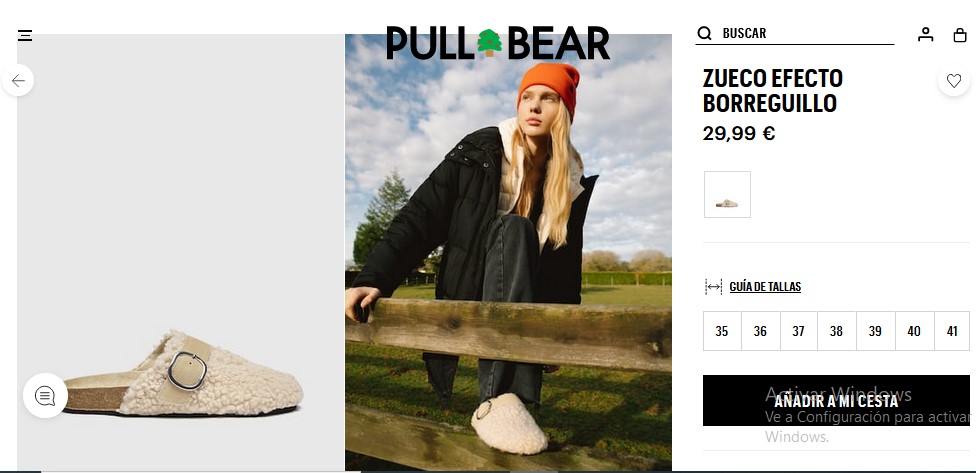
Task: Pick size 40
Action: coord(914,331)
